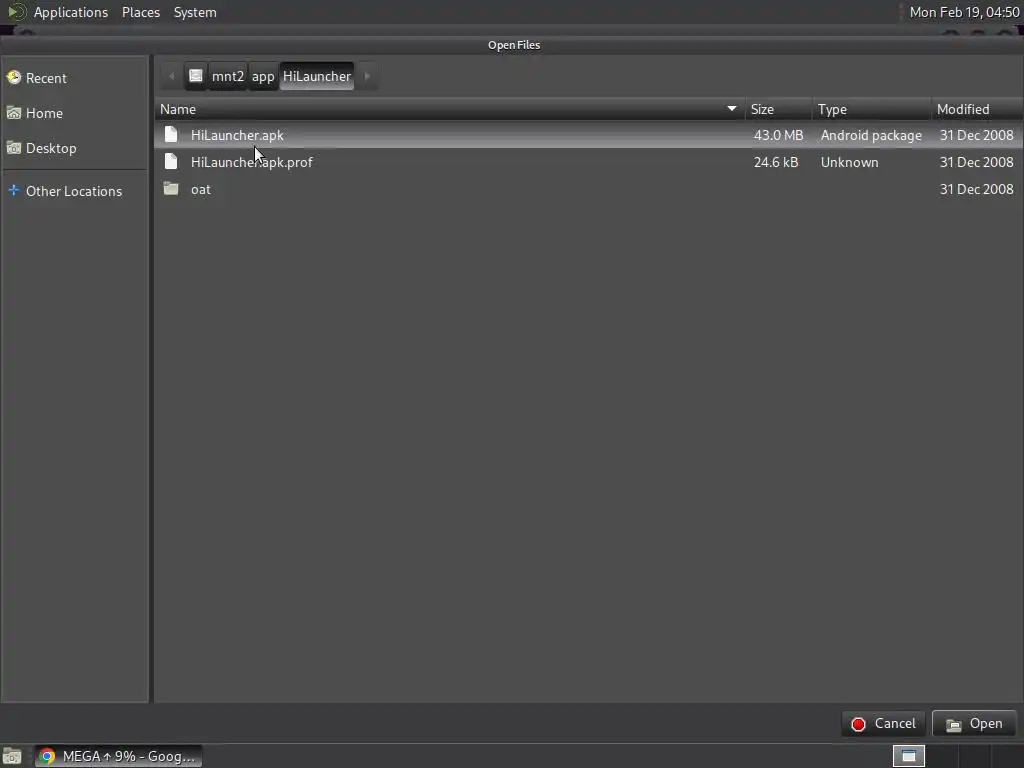Click the show desktop icon in bottom panel
This screenshot has height=768, width=1024.
pyautogui.click(x=12, y=756)
